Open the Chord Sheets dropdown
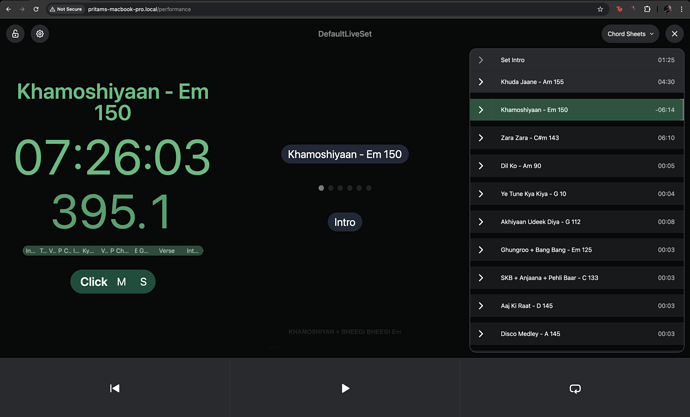Screen dimensions: 690x417 [631, 34]
